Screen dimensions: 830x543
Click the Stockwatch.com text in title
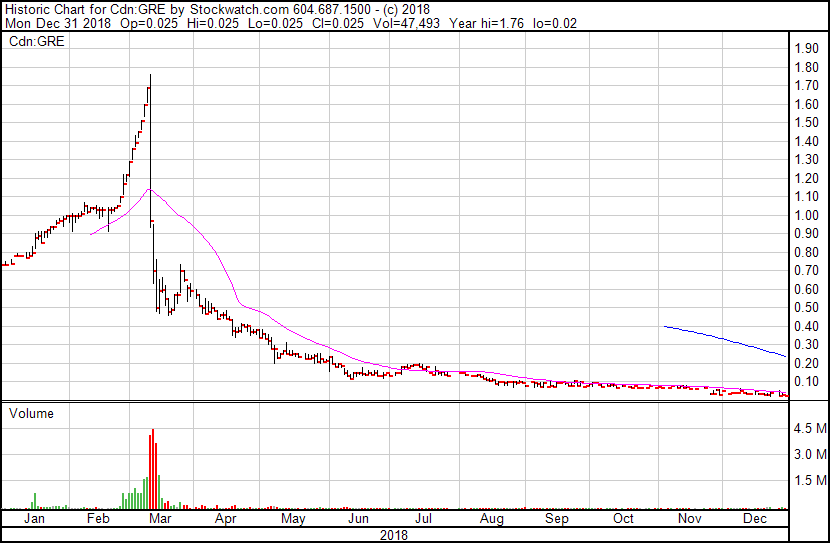(239, 10)
